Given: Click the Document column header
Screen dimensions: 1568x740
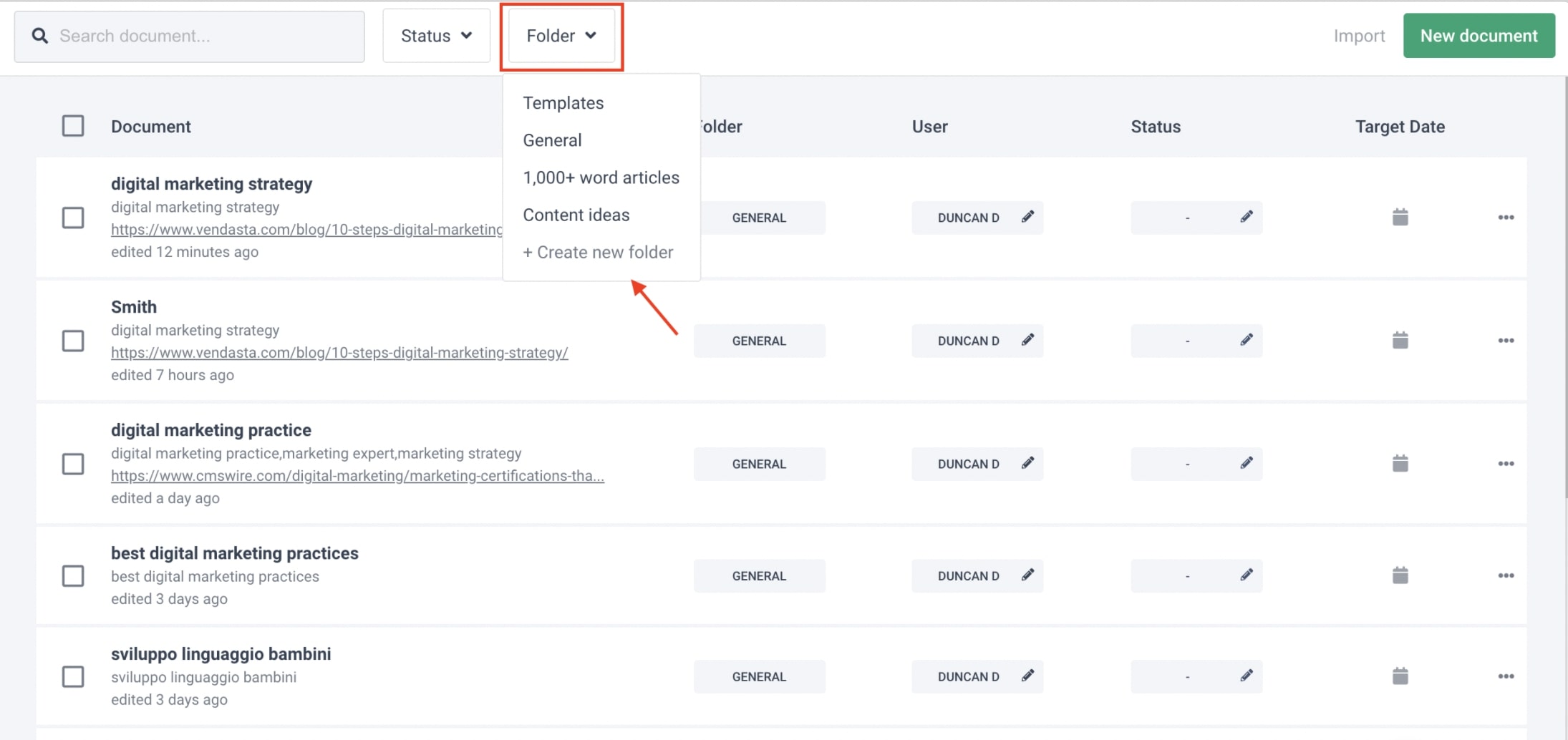Looking at the screenshot, I should pyautogui.click(x=150, y=127).
